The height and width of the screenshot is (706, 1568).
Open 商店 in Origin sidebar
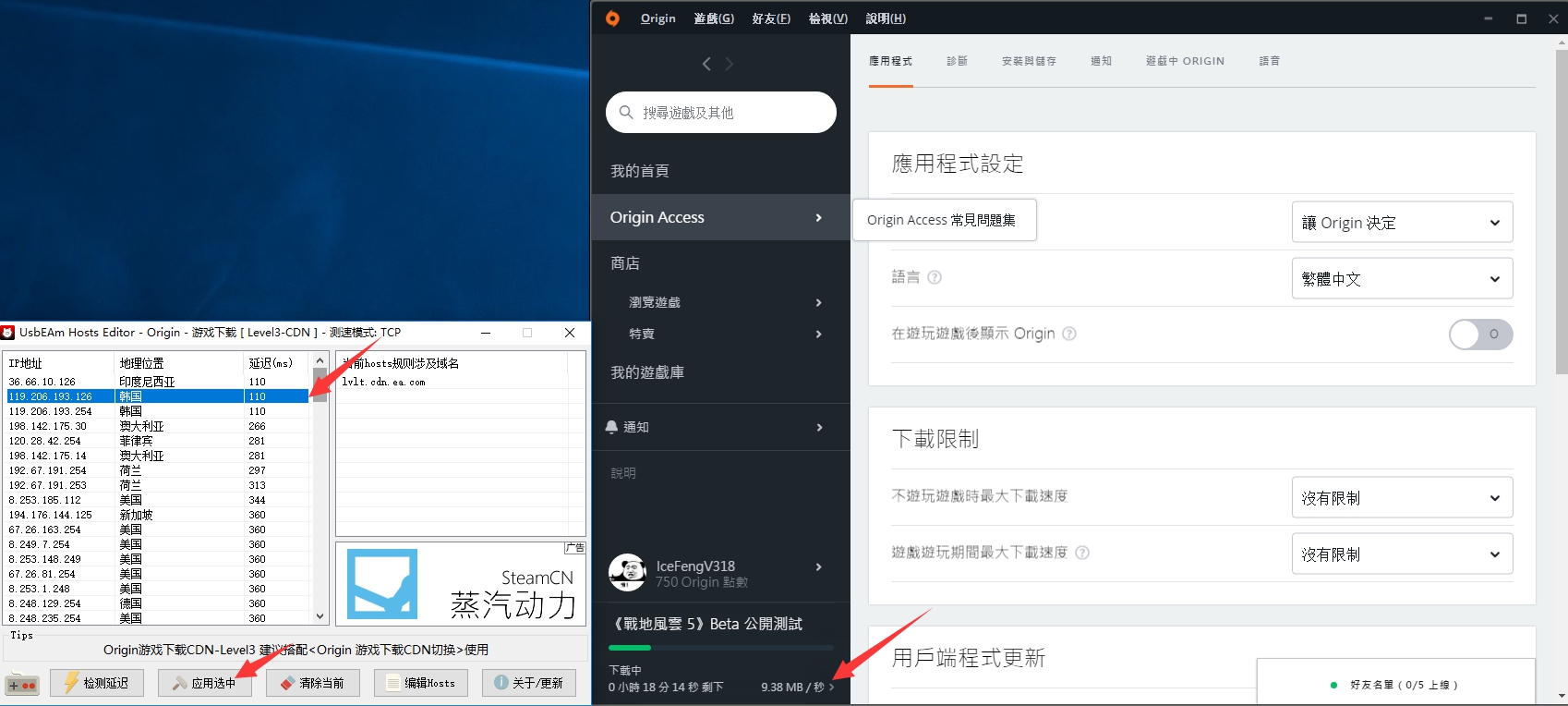pyautogui.click(x=625, y=263)
